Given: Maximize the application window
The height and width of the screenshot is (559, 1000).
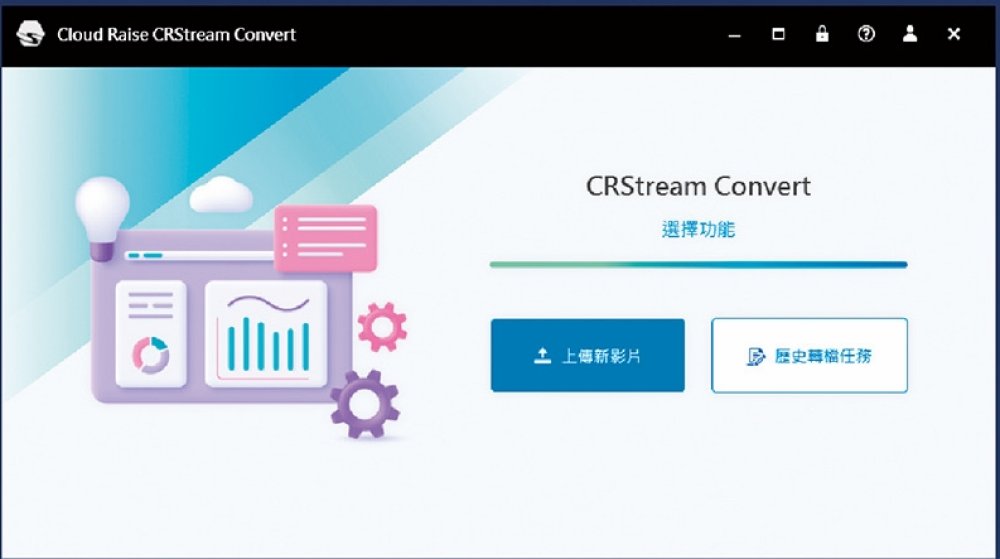Looking at the screenshot, I should coord(778,34).
